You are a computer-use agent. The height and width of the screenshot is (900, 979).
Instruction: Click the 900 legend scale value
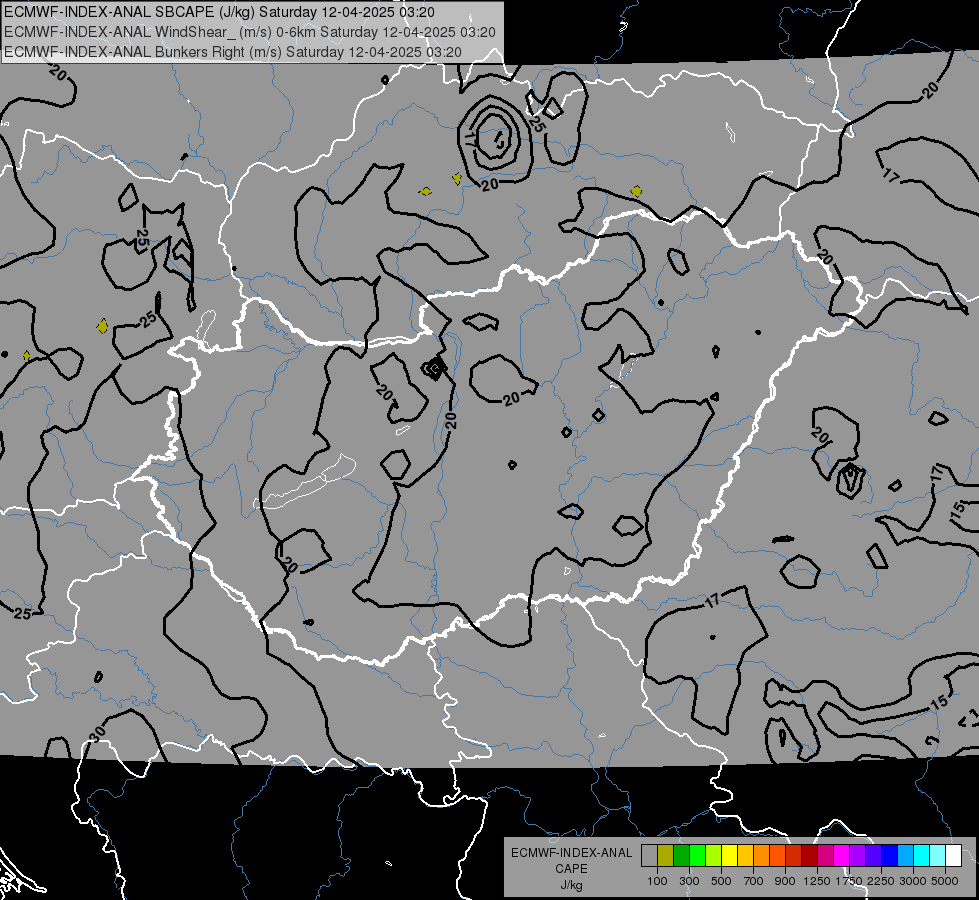coord(785,881)
